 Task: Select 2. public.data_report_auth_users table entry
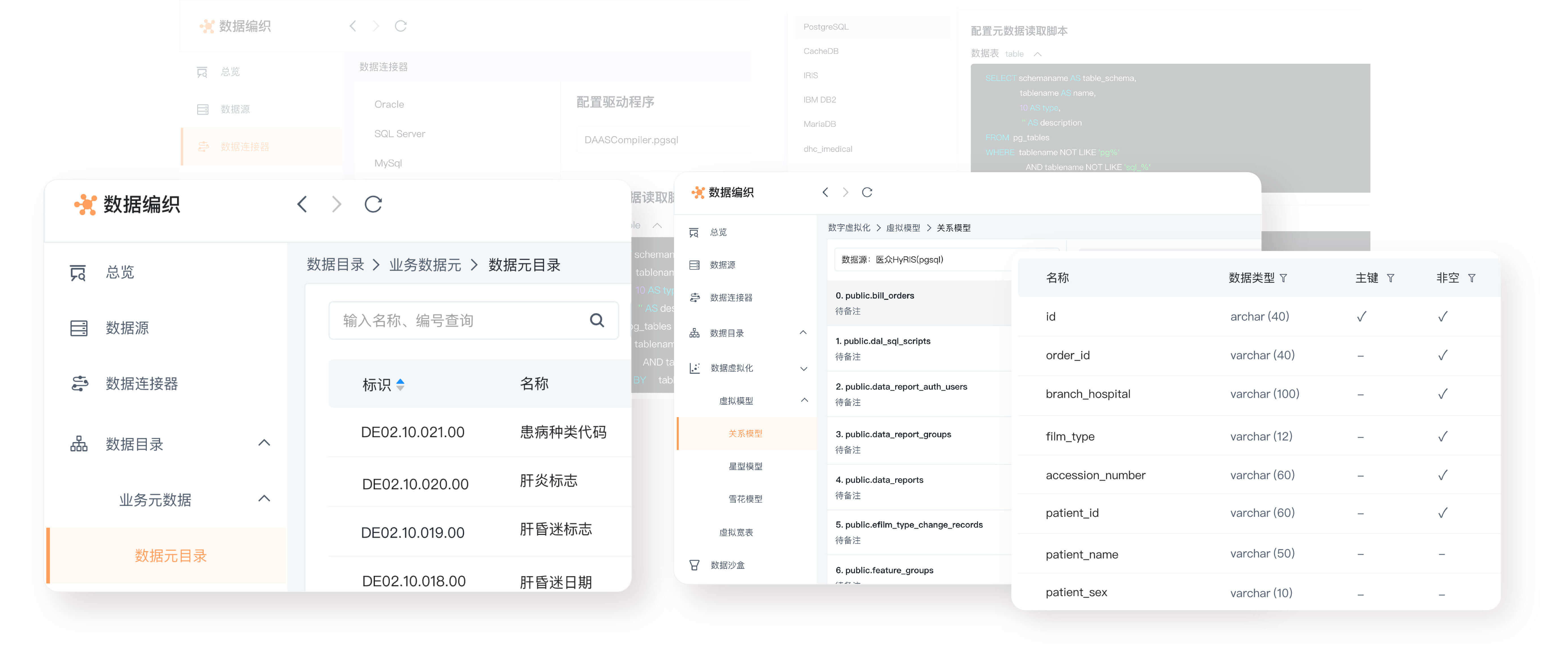919,394
